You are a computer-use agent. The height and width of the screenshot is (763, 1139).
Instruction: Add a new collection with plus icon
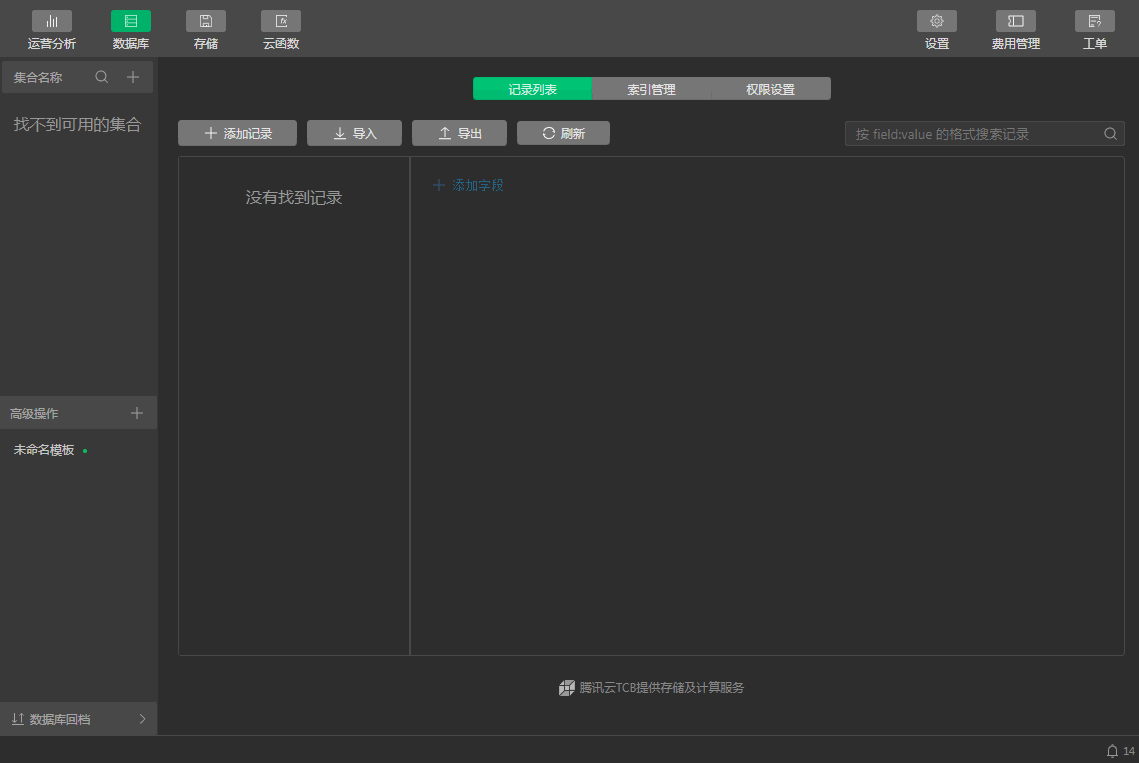pos(133,77)
